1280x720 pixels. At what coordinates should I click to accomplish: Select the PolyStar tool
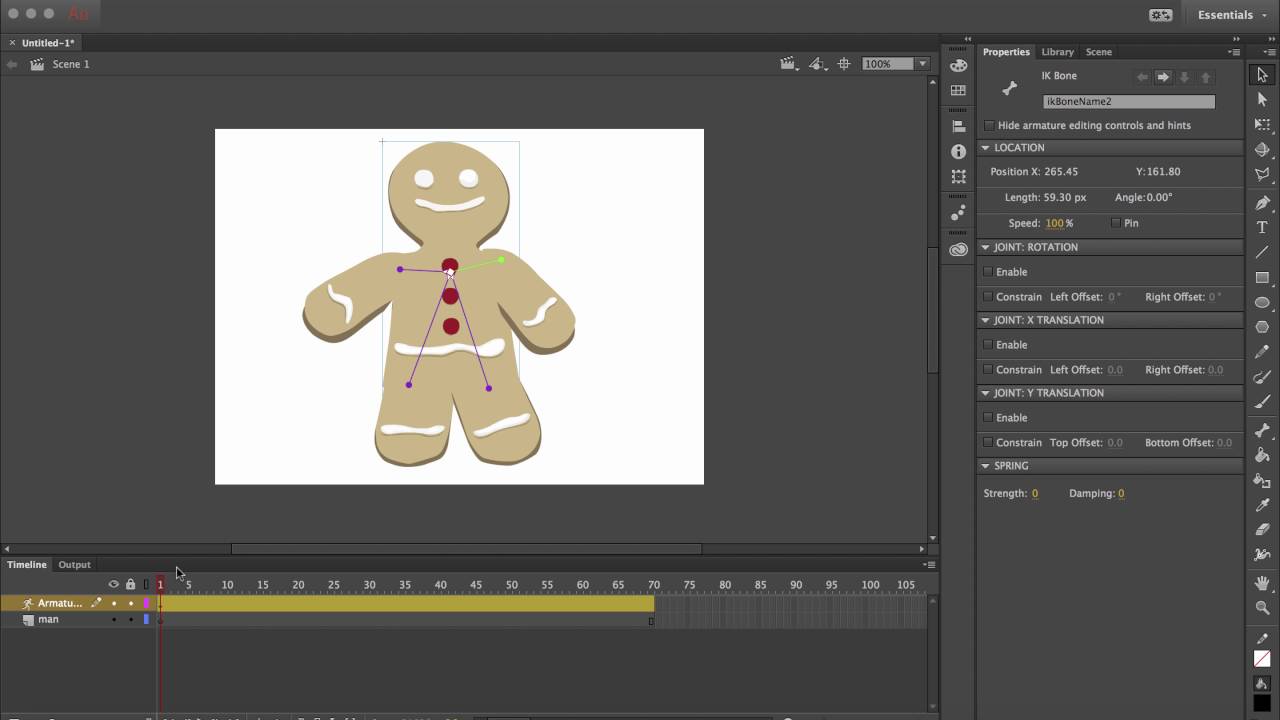(1262, 328)
